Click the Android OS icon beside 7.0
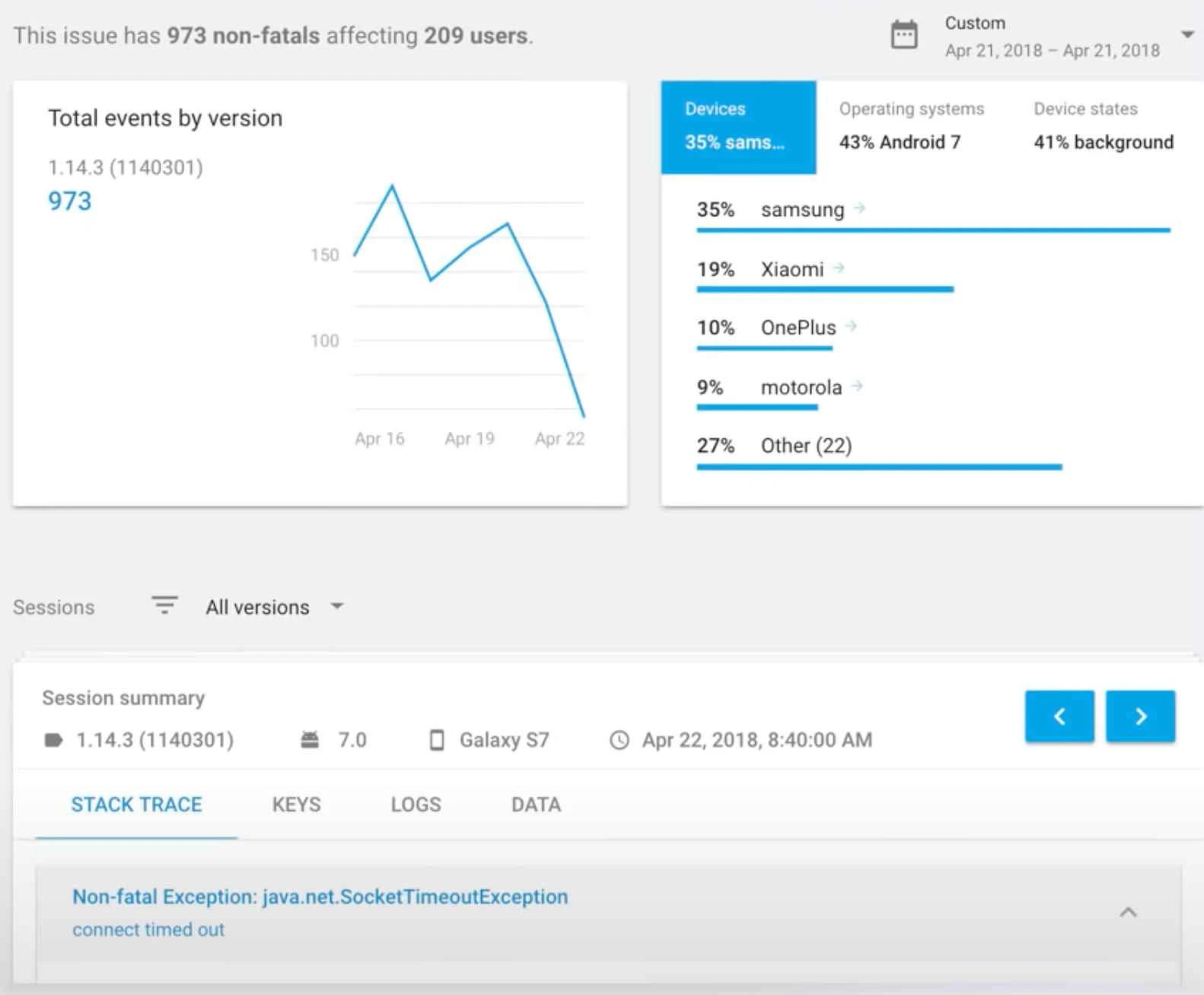 (310, 739)
